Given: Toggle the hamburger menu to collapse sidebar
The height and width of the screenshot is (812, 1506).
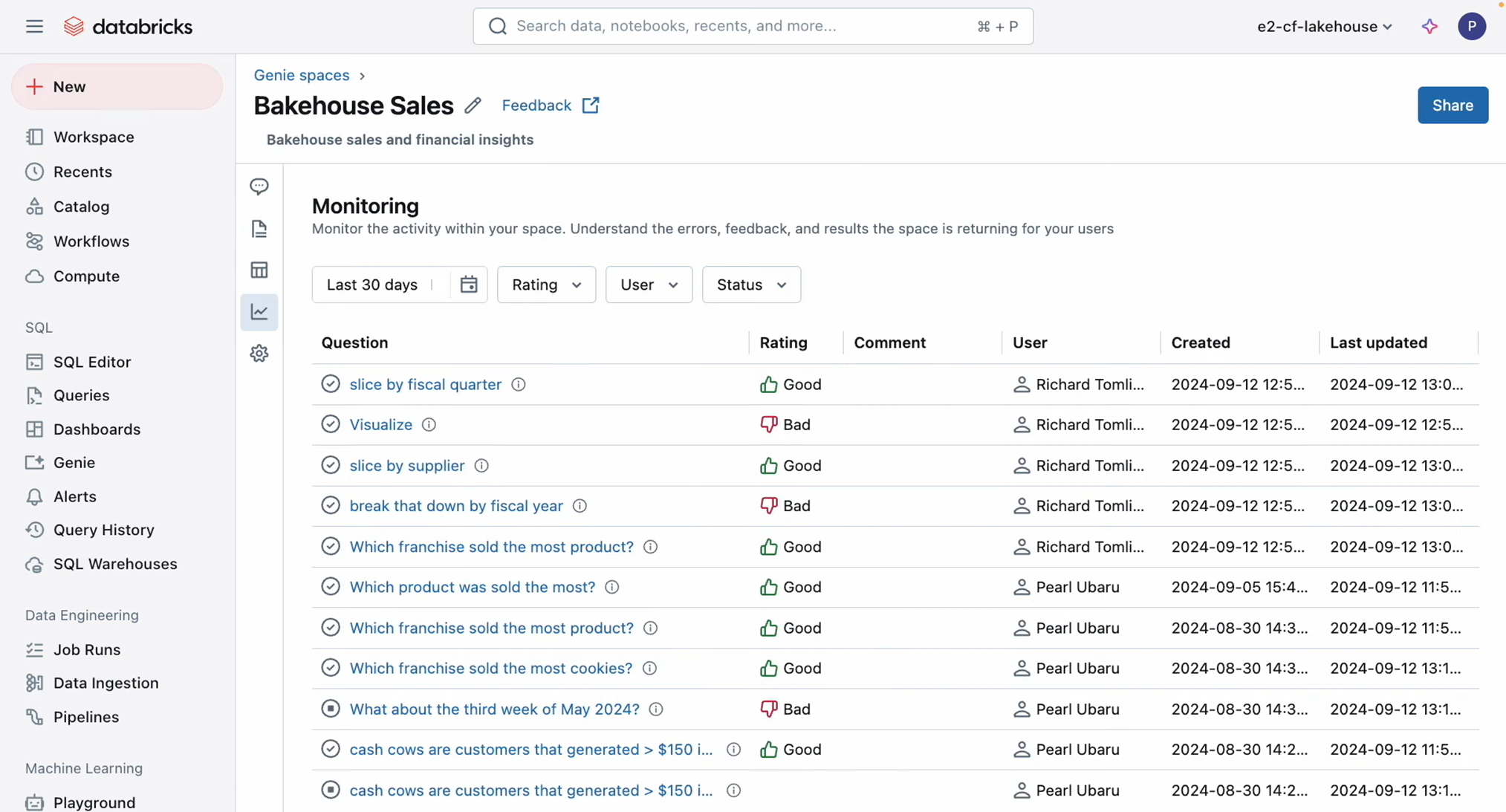Looking at the screenshot, I should (34, 27).
